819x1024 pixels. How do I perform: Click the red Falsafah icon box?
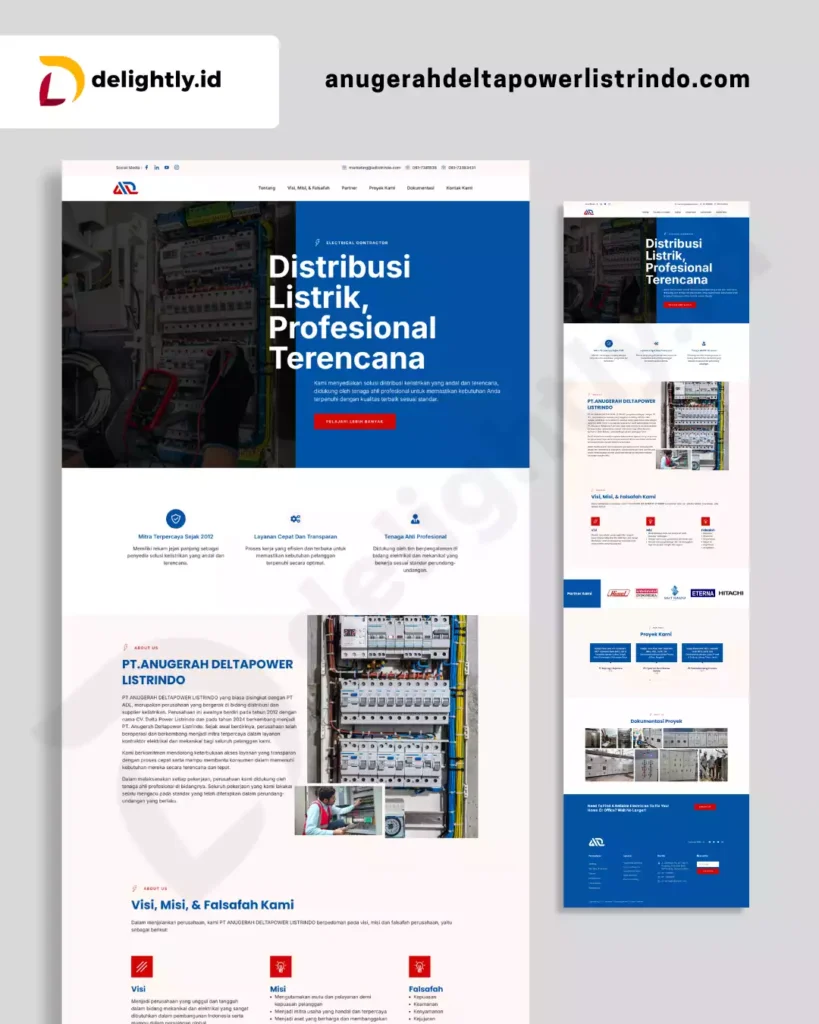(x=420, y=966)
